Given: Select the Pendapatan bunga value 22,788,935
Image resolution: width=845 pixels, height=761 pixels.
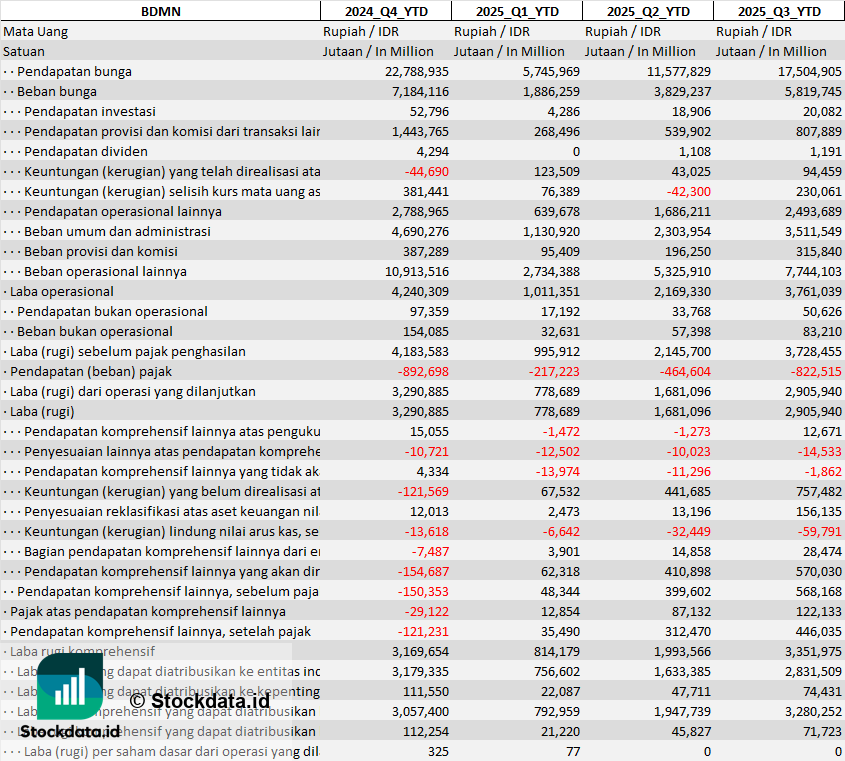Looking at the screenshot, I should point(416,71).
